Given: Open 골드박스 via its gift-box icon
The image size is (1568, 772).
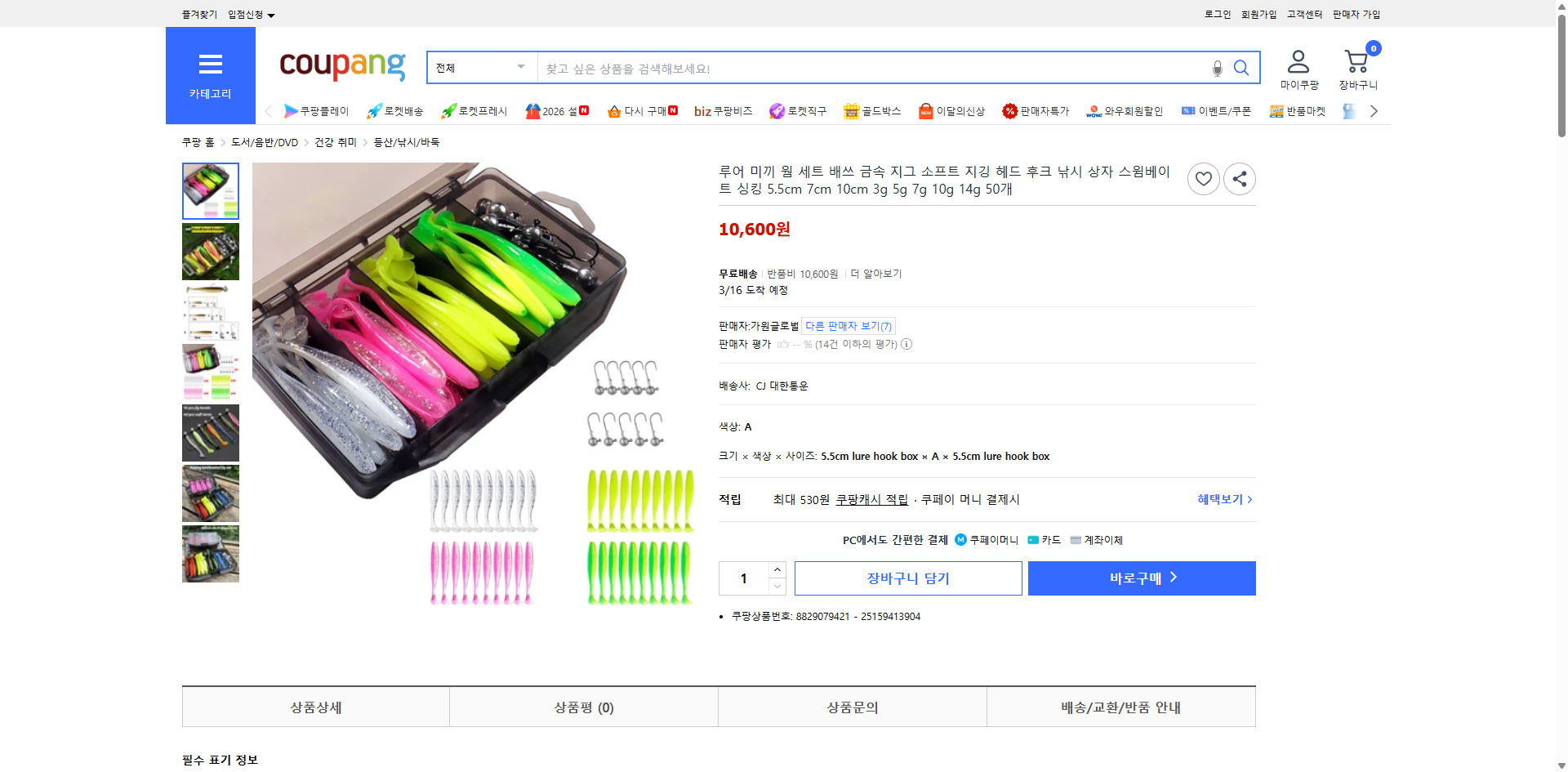Looking at the screenshot, I should coord(850,111).
